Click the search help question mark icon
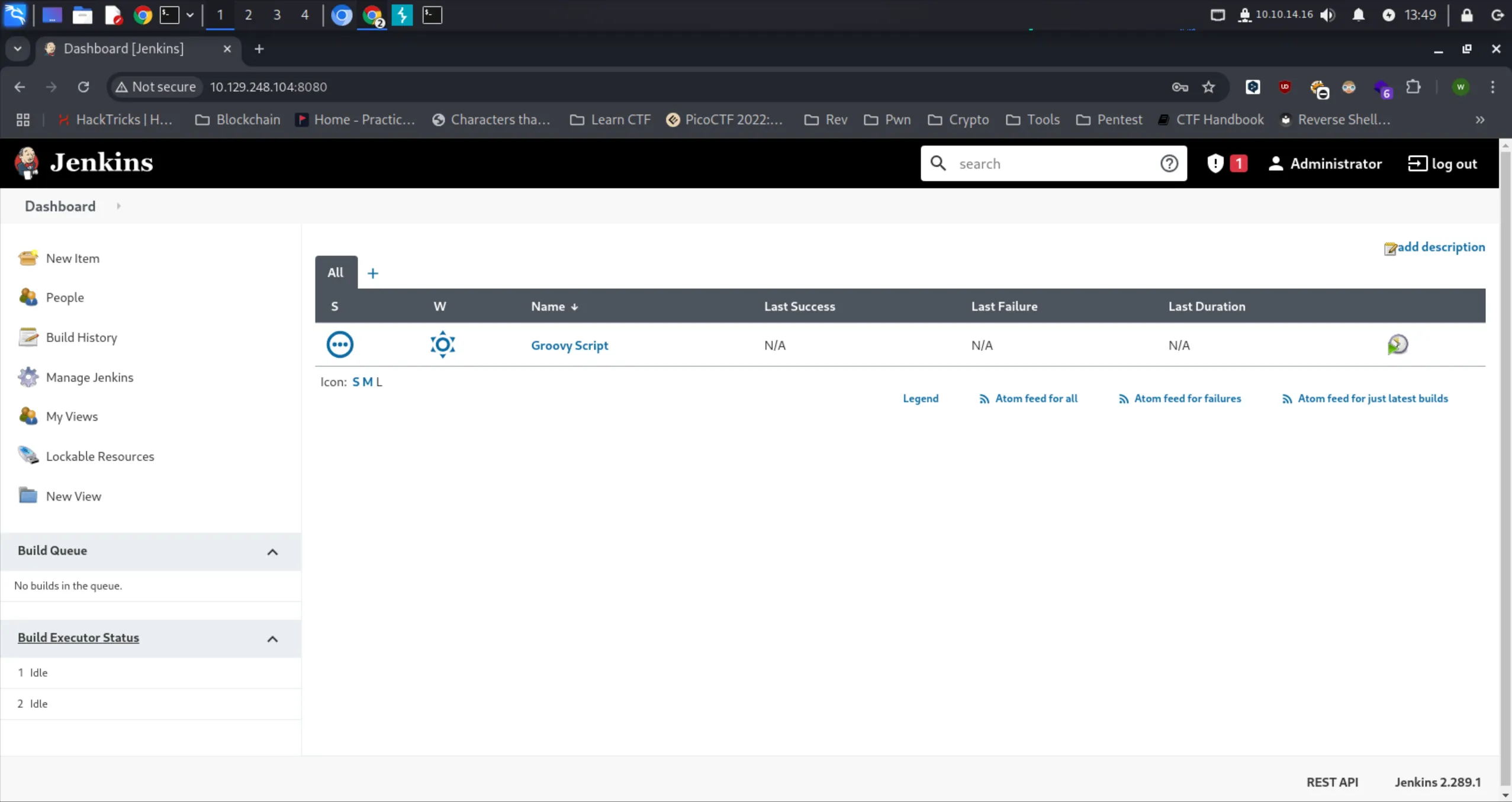Image resolution: width=1512 pixels, height=802 pixels. pos(1169,163)
